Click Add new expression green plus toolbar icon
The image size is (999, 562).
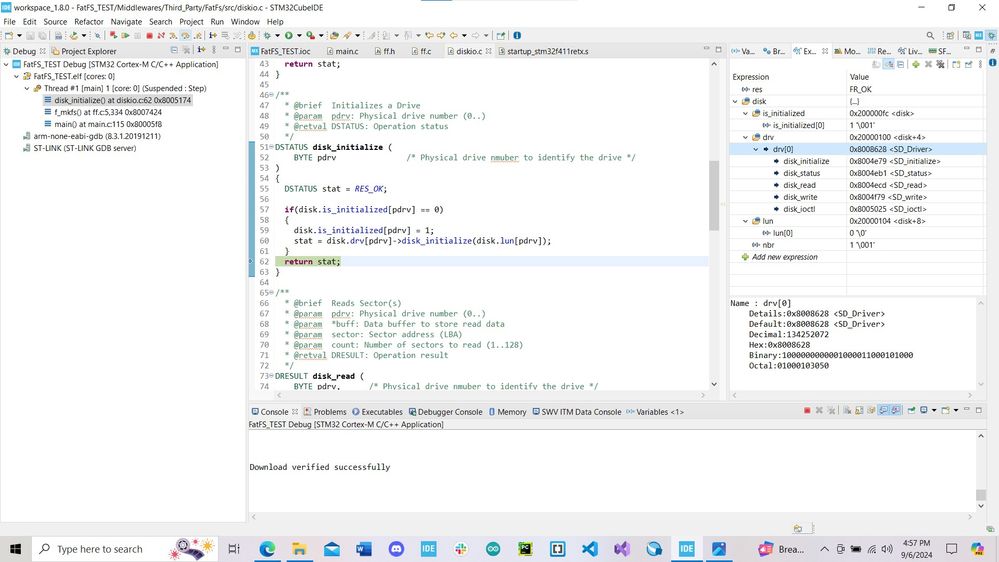click(x=916, y=64)
